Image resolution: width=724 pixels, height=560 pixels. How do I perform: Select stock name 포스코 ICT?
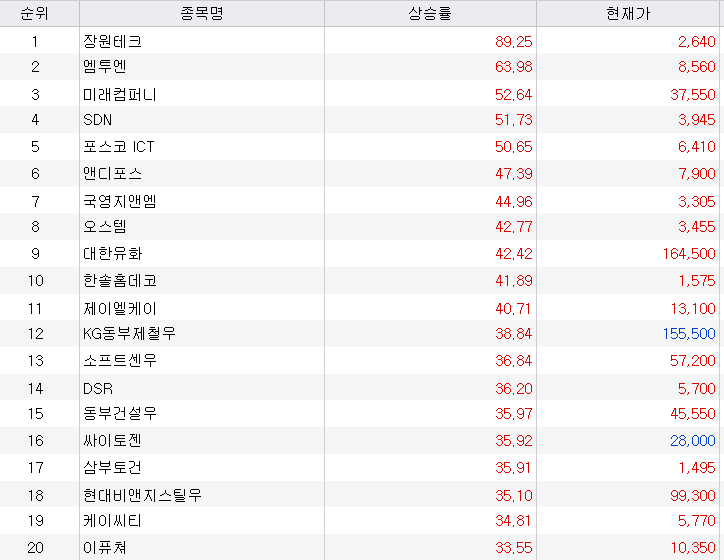(119, 147)
